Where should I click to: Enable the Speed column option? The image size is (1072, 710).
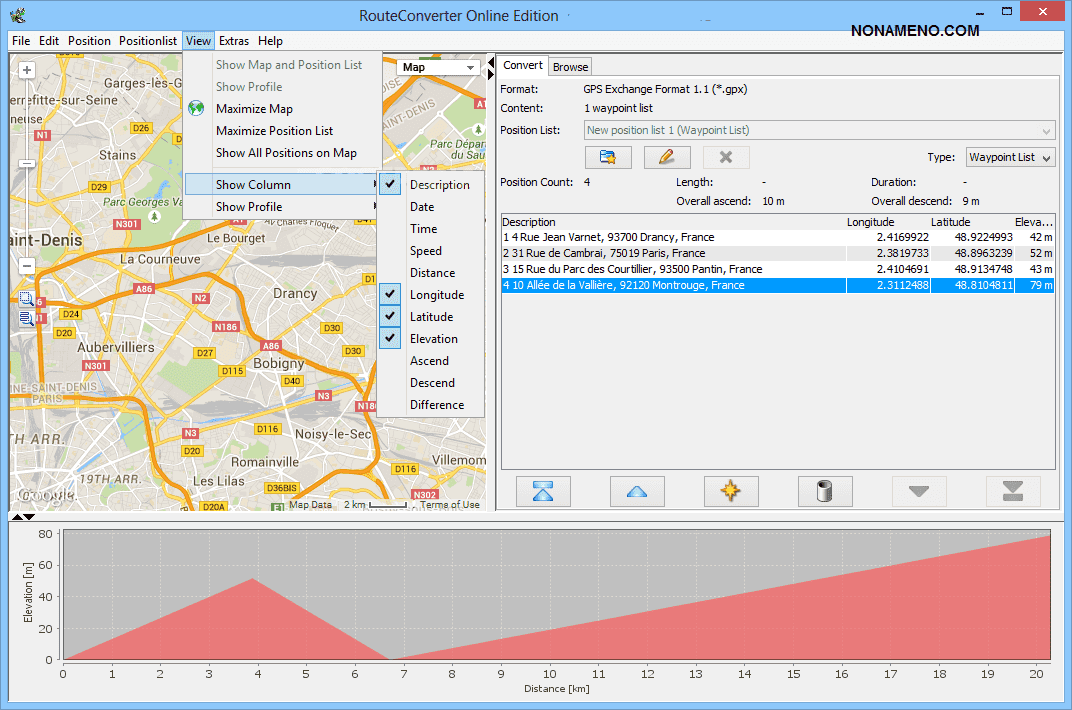tap(425, 251)
